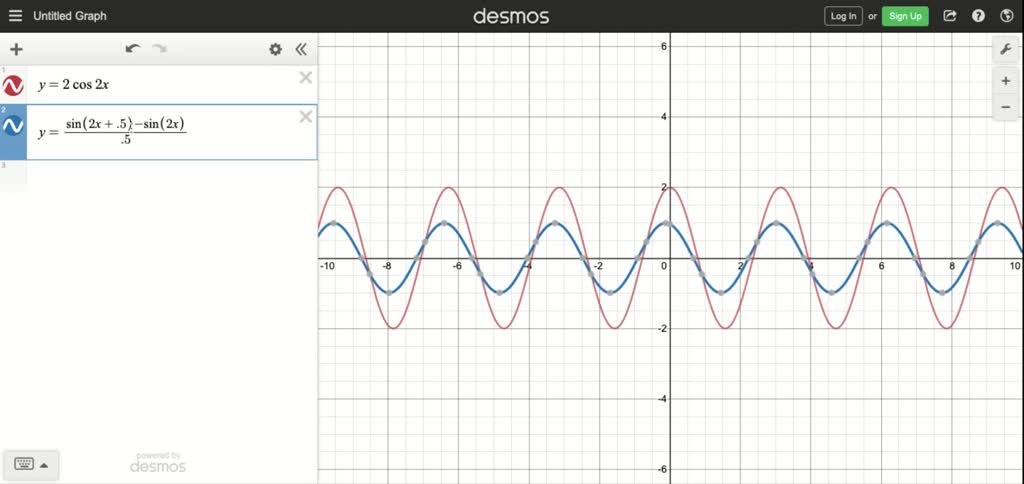Click the blue curve minimum point near x=-8
1024x484 pixels.
(389, 292)
